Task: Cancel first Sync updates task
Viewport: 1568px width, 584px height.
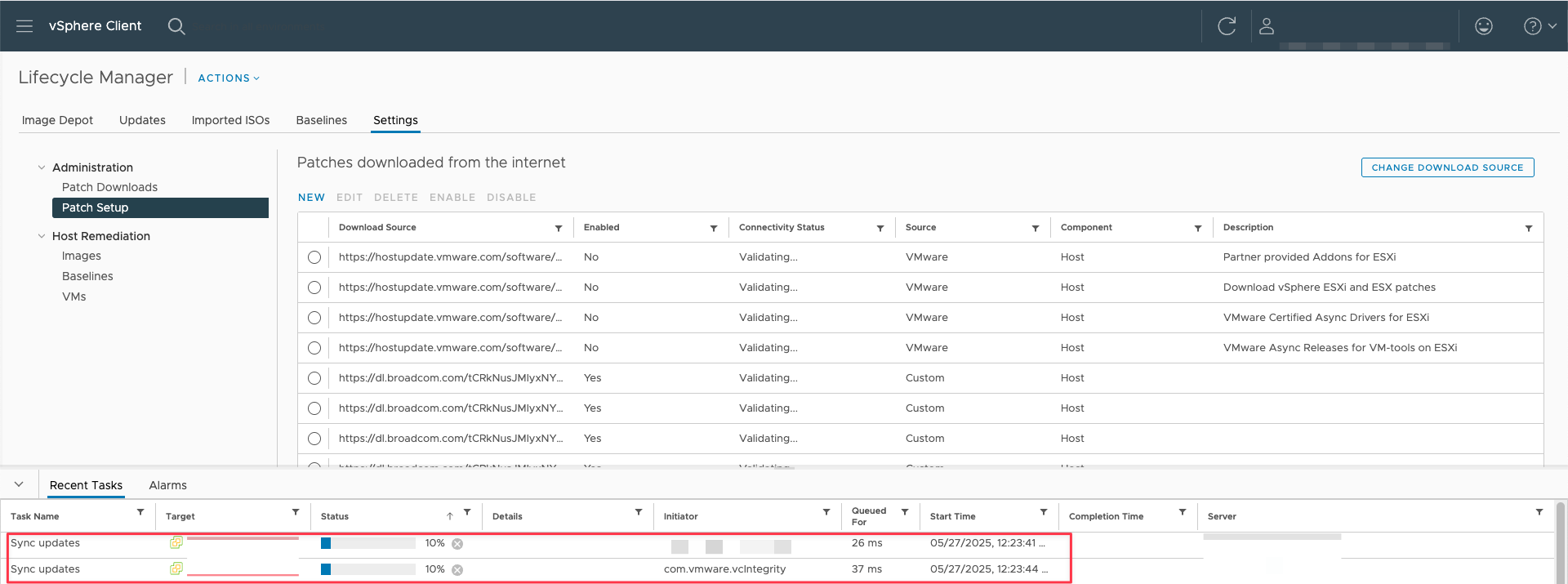Action: 457,544
